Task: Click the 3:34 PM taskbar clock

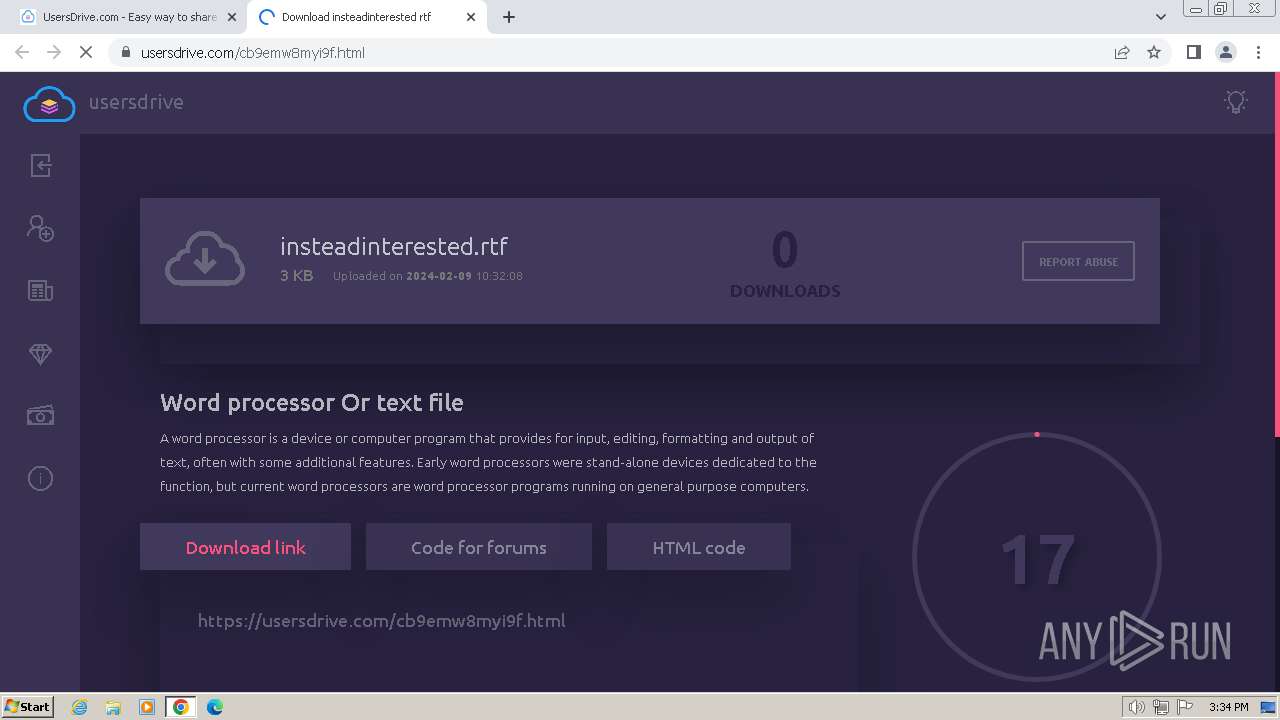Action: click(1229, 707)
